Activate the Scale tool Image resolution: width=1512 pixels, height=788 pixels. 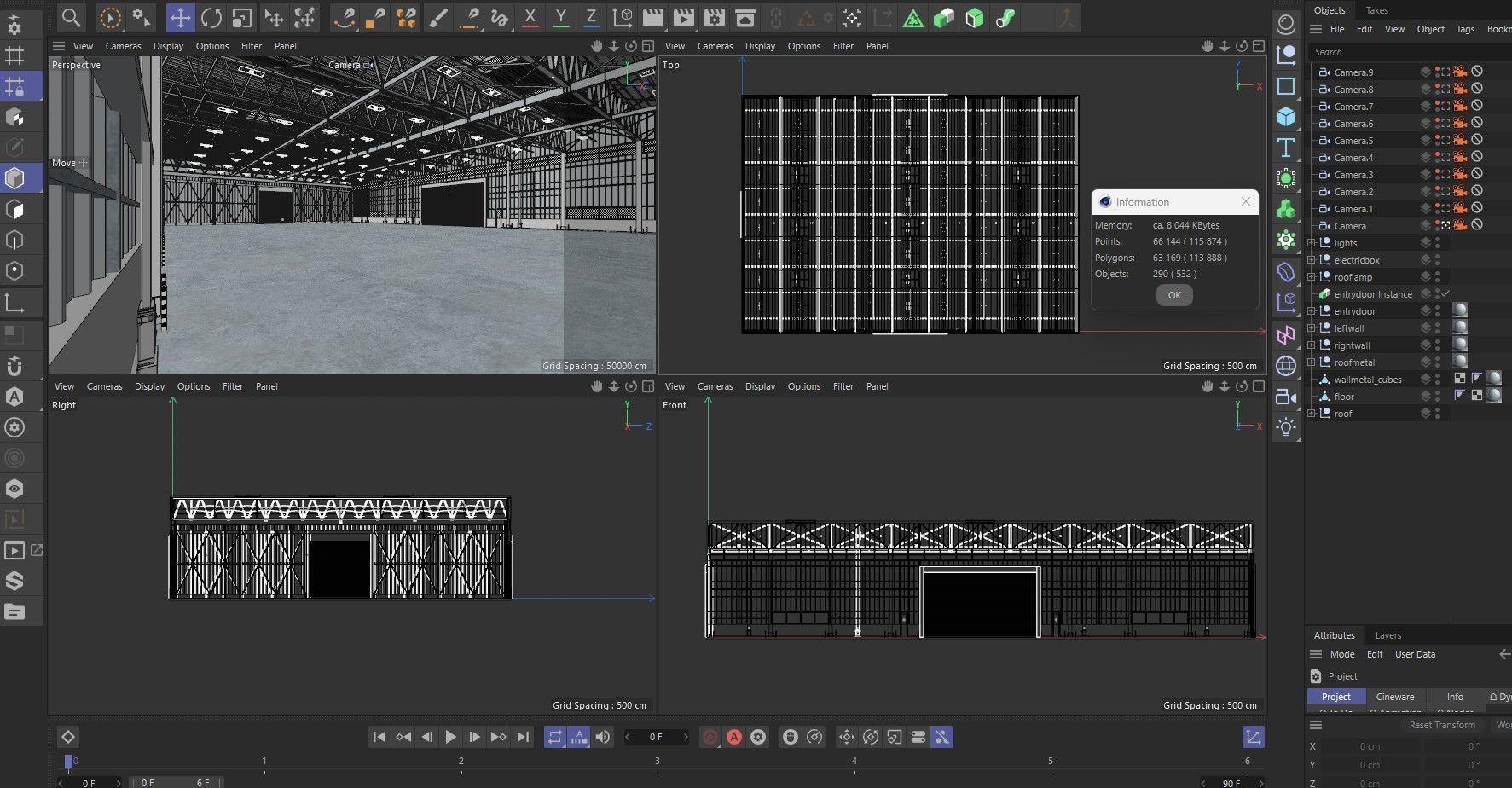point(242,18)
